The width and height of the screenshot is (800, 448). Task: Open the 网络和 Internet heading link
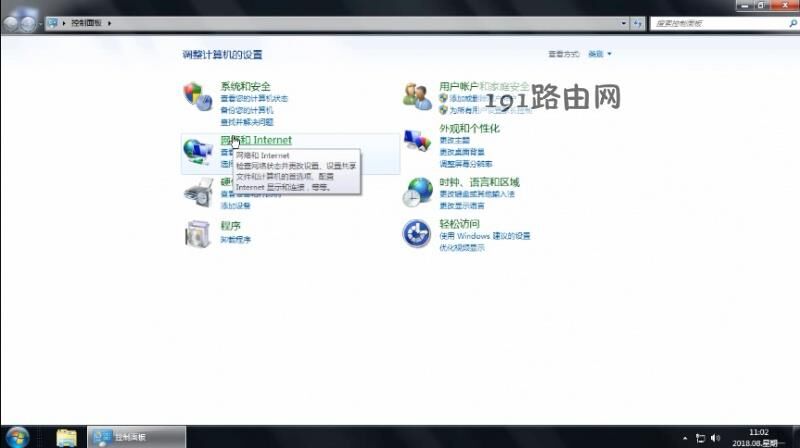point(256,140)
